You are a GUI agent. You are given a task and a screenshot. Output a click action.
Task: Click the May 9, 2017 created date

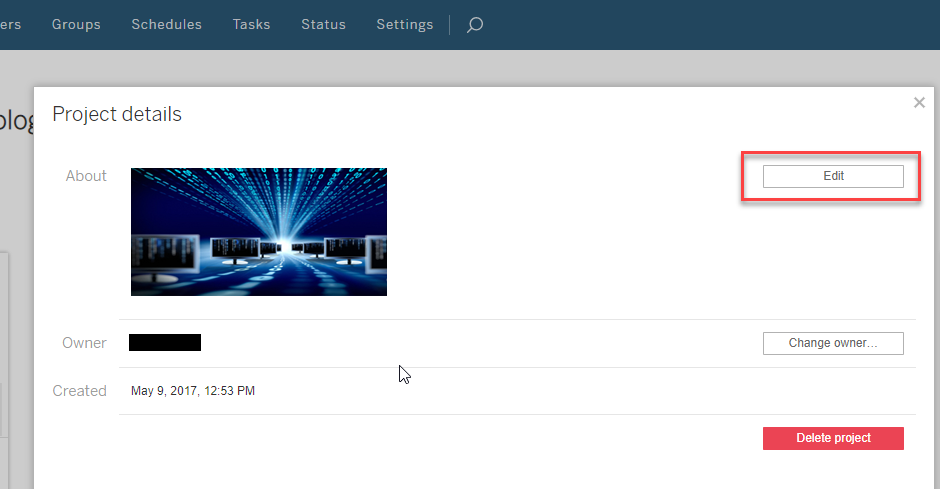point(193,391)
